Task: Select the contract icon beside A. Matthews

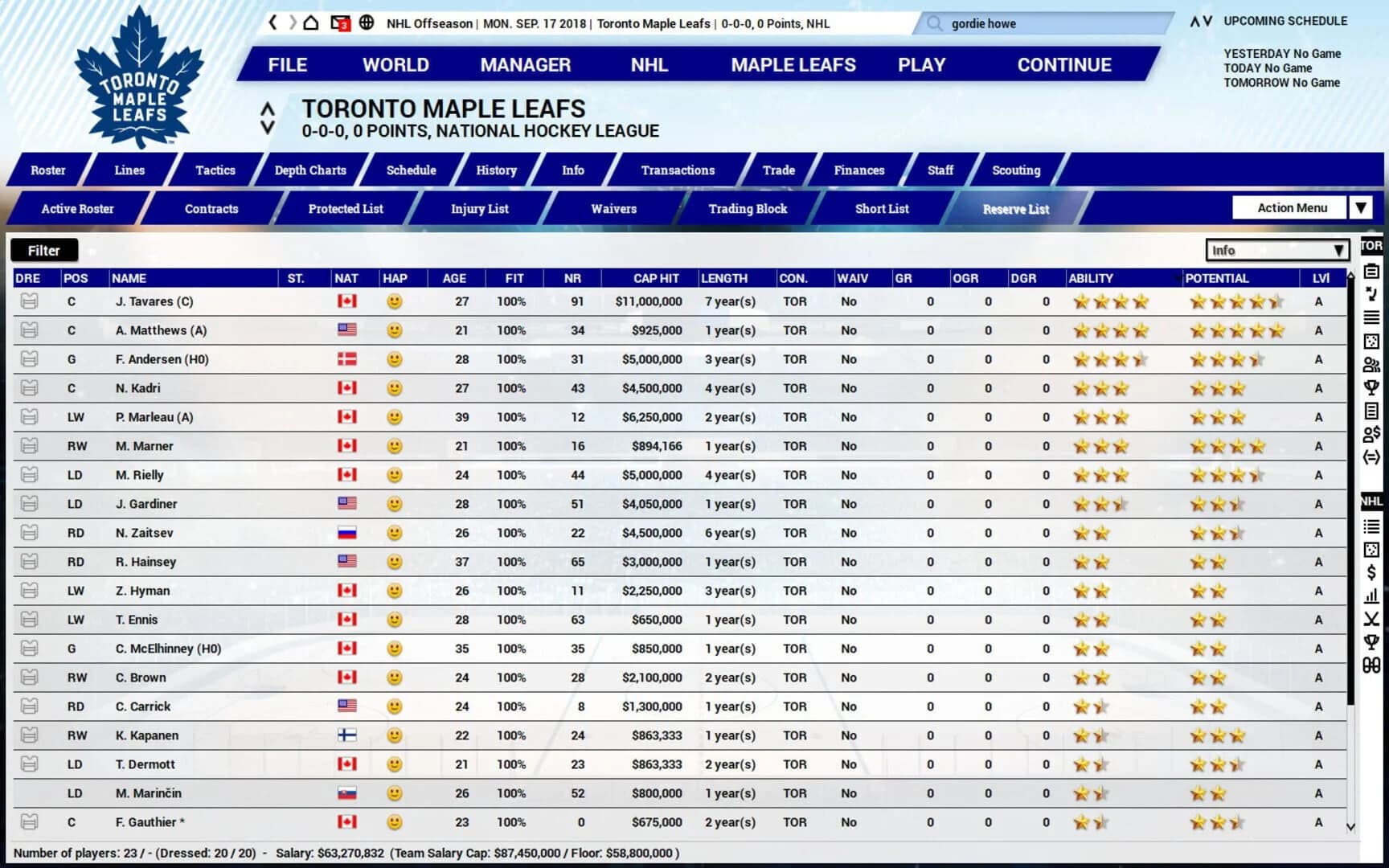Action: pyautogui.click(x=29, y=330)
